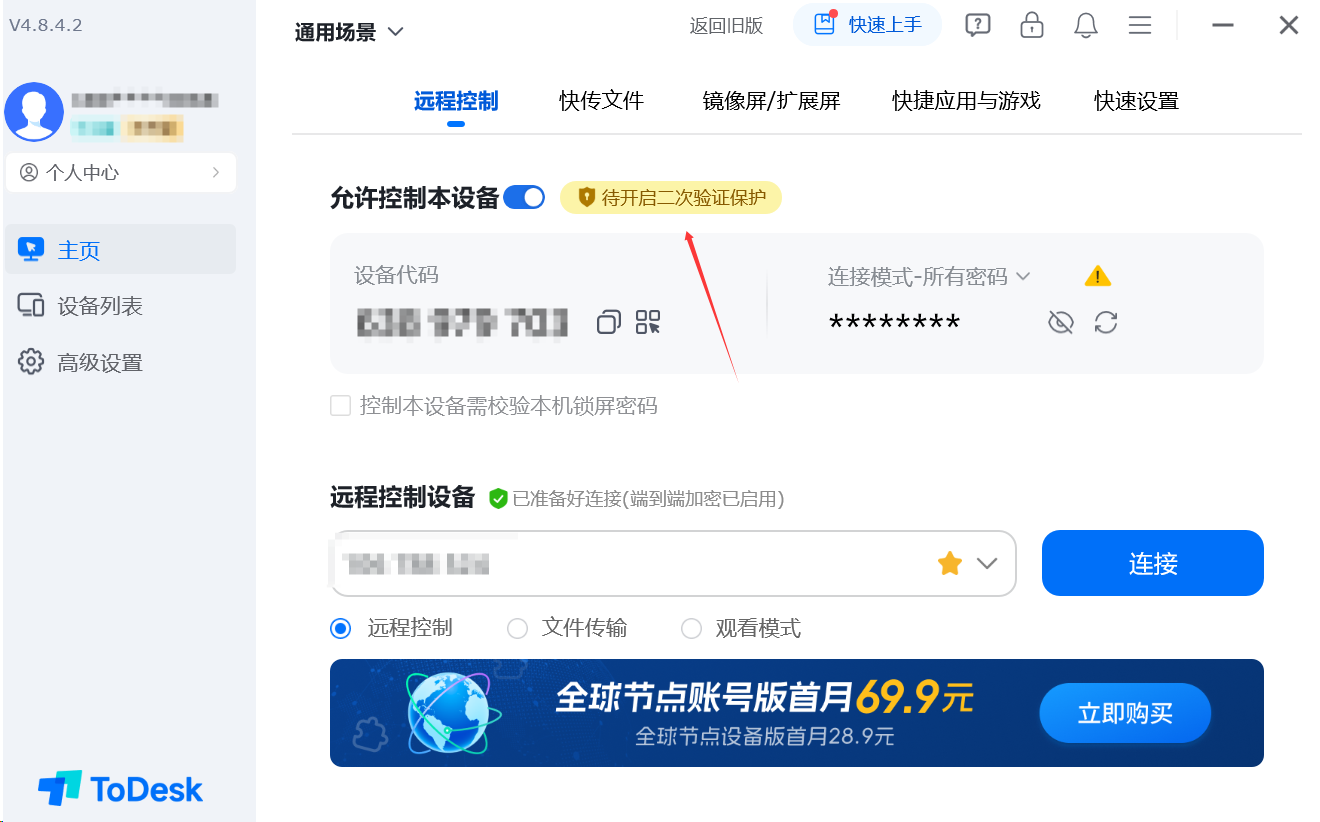Refresh the temporary password
Screen dimensions: 1320x822
[x=1105, y=322]
